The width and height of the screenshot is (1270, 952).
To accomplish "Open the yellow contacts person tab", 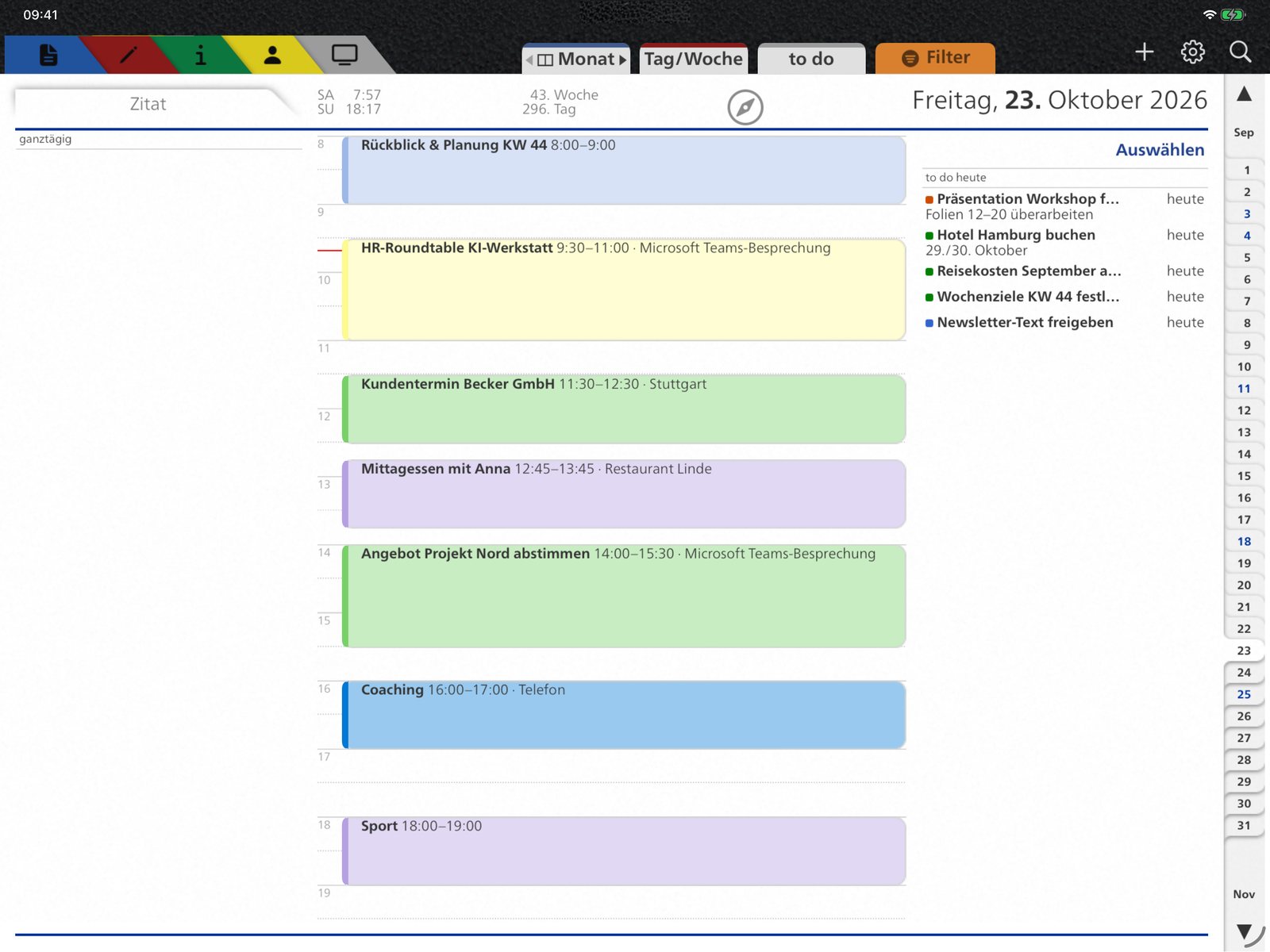I will [272, 55].
